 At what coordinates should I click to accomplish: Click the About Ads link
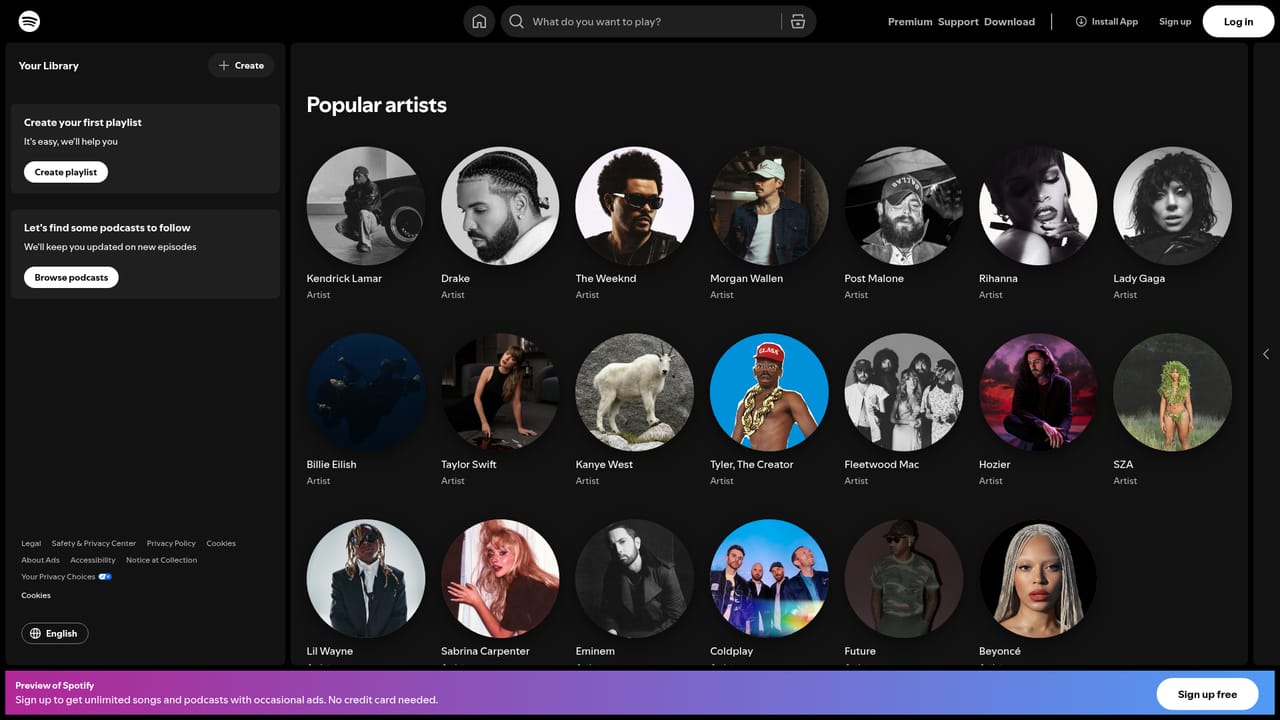coord(40,560)
